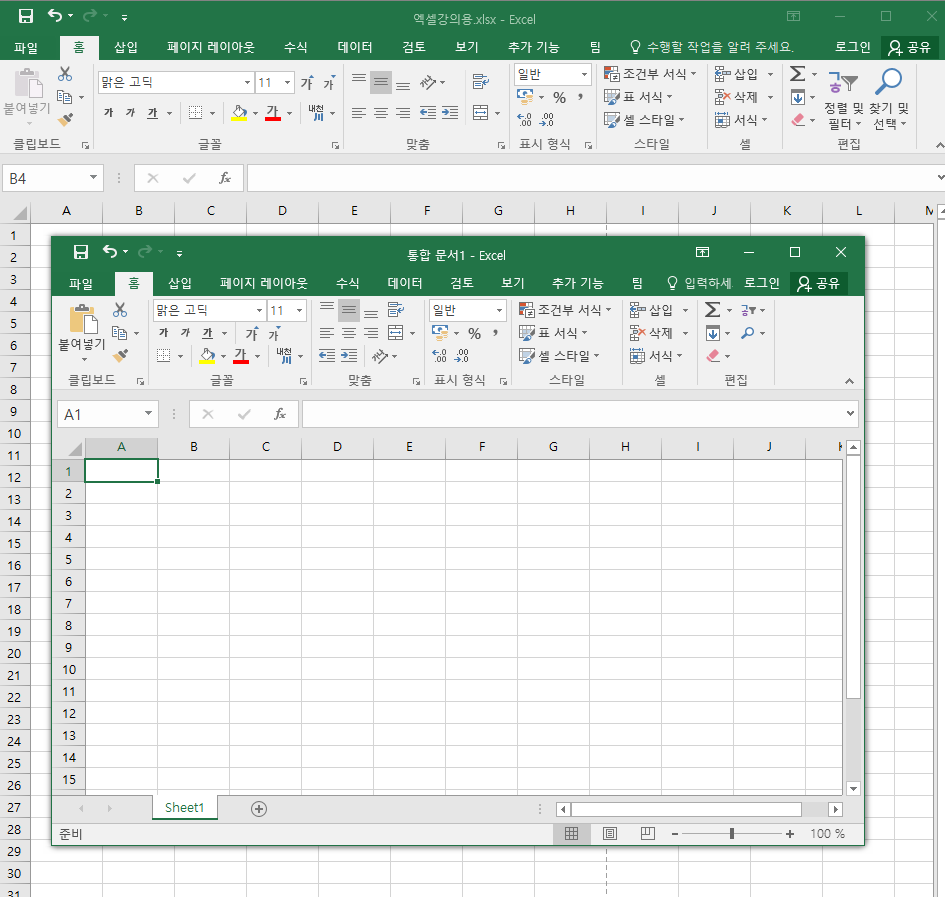Click the Normal view grid icon in the status bar
This screenshot has height=897, width=945.
571,833
